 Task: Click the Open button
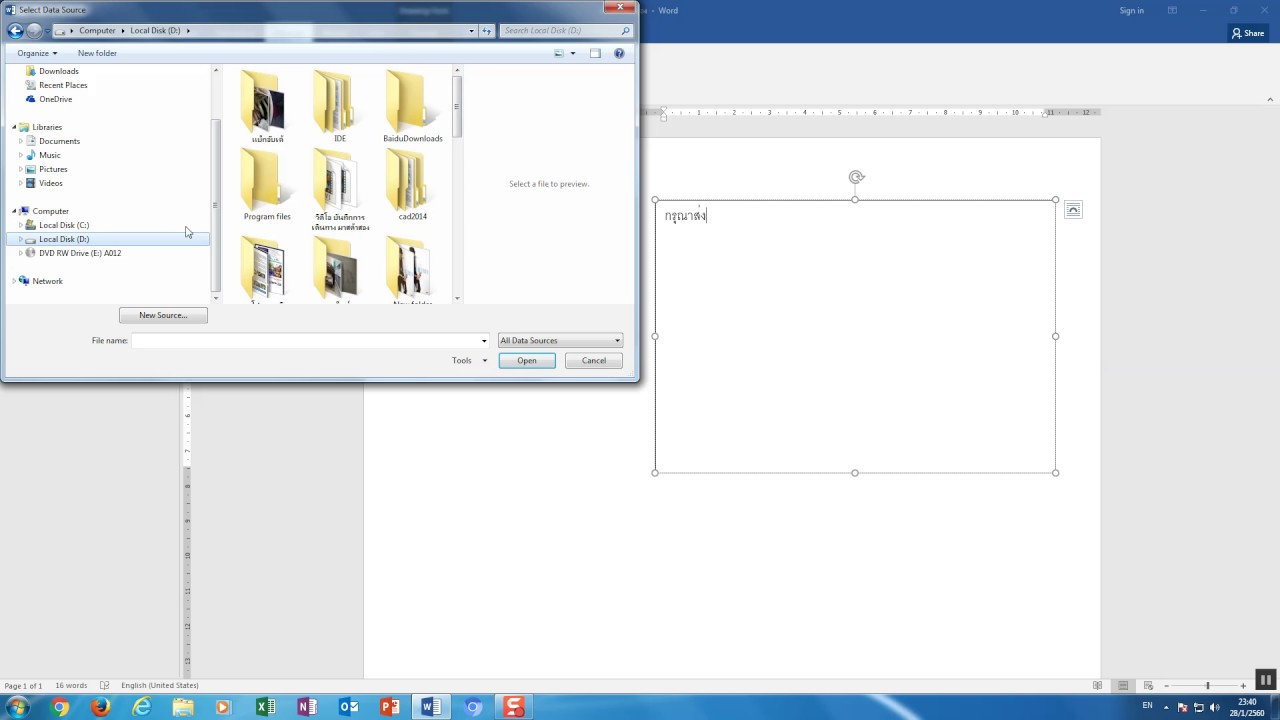point(527,360)
